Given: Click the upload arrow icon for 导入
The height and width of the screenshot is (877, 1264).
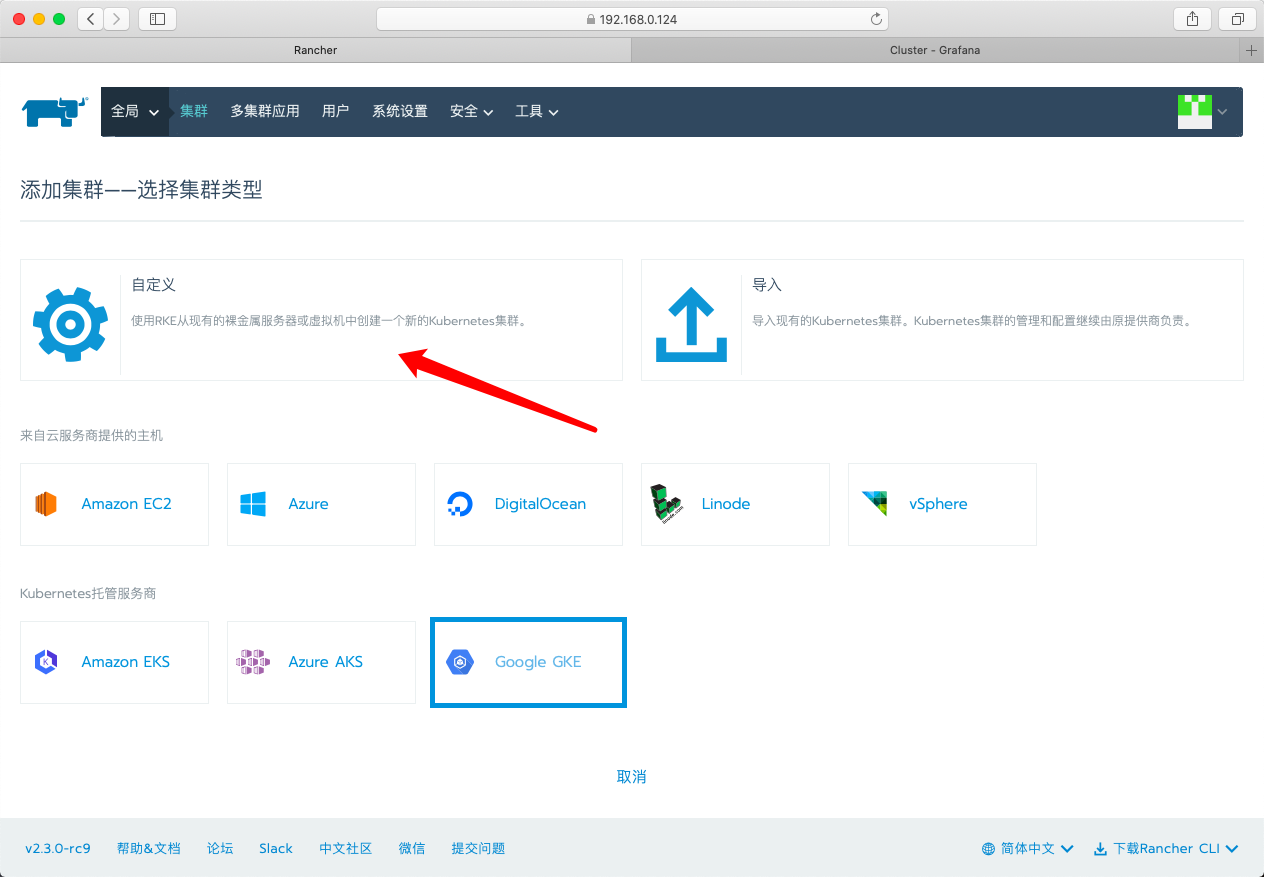Looking at the screenshot, I should tap(691, 324).
